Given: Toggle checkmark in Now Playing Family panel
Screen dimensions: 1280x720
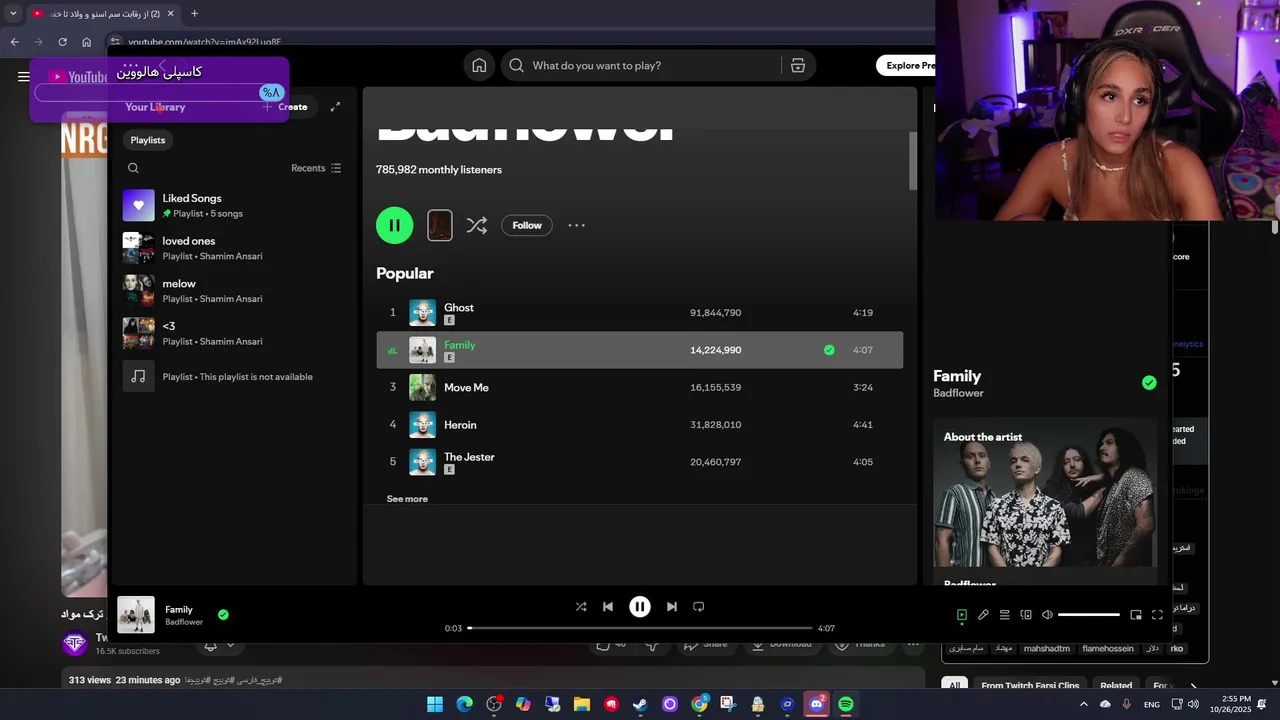Looking at the screenshot, I should [1149, 383].
